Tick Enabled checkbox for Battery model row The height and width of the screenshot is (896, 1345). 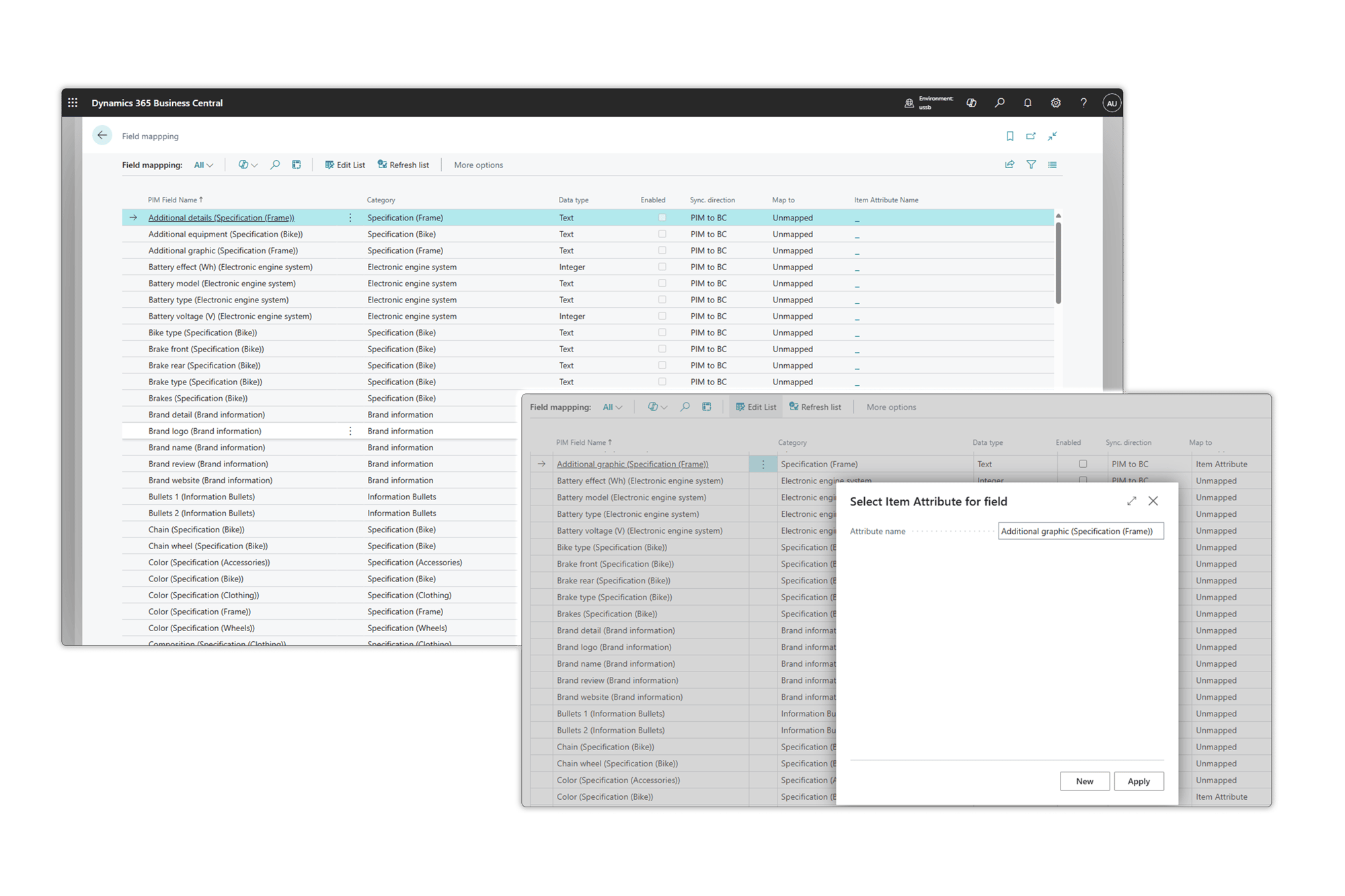point(662,284)
